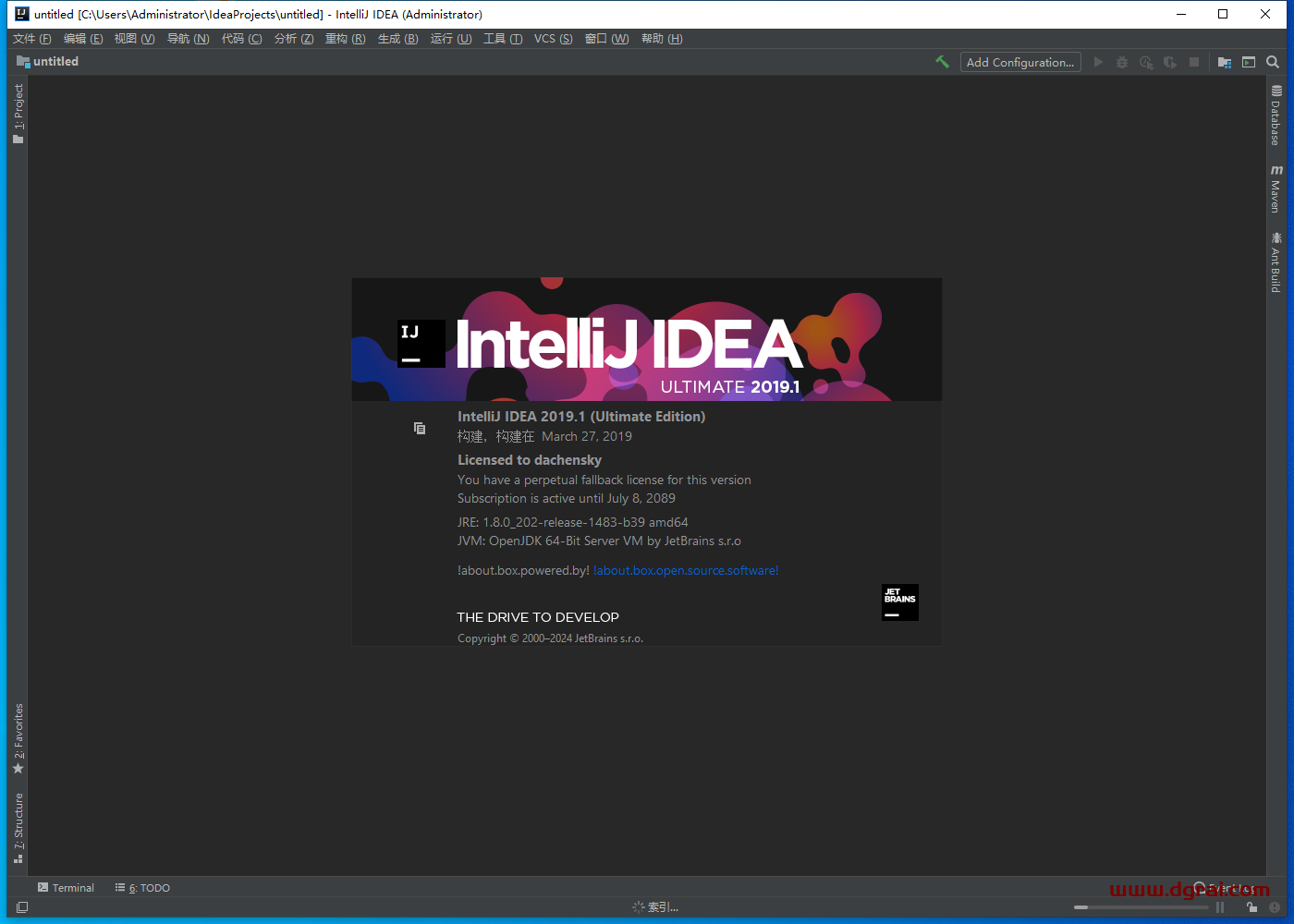This screenshot has width=1294, height=924.
Task: Click the Debug bug icon
Action: pos(1122,62)
